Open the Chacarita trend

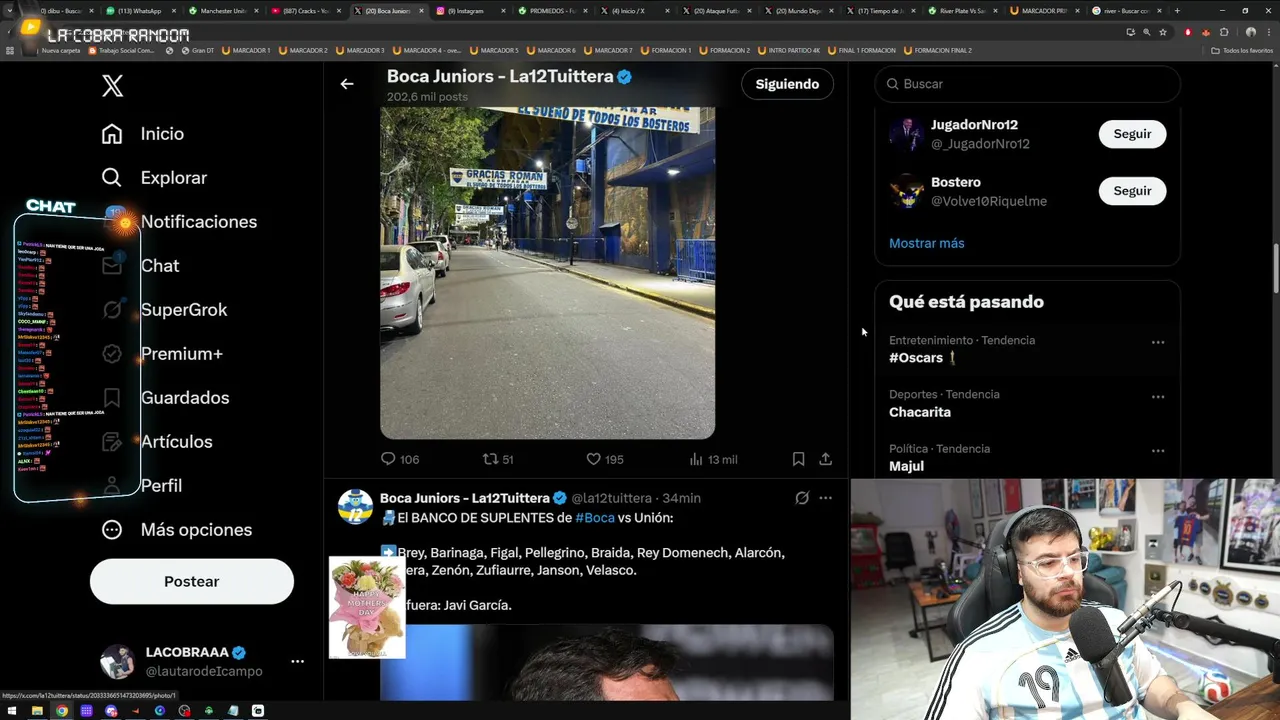pyautogui.click(x=1028, y=404)
